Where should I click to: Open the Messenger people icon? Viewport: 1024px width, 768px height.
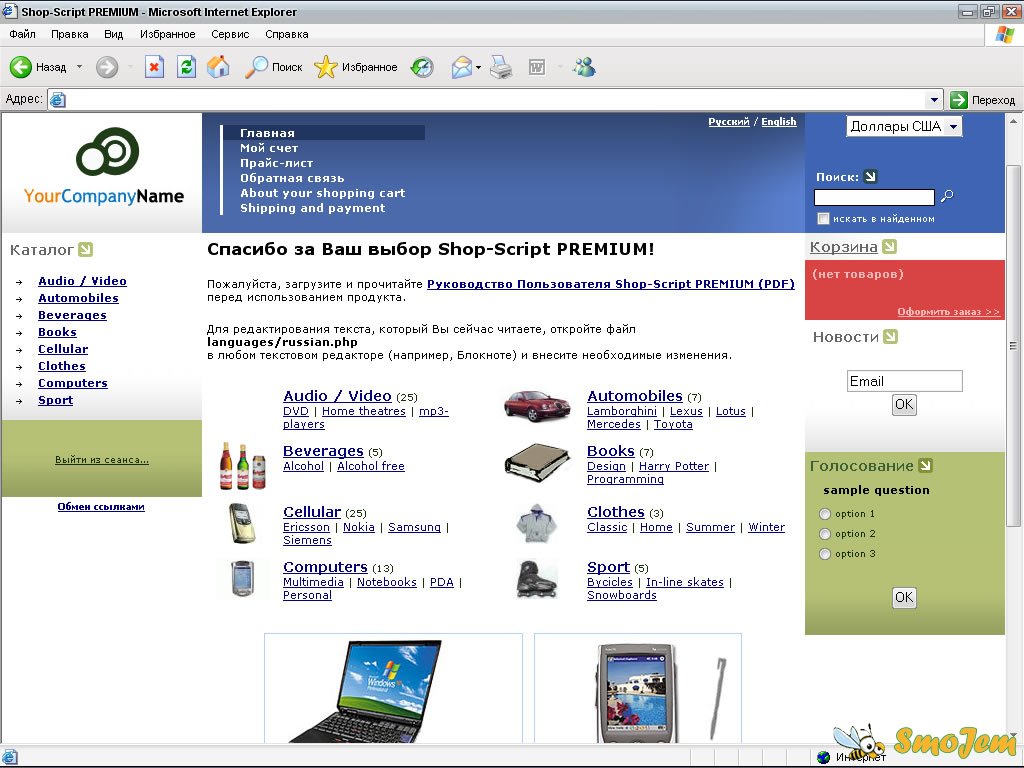point(584,67)
